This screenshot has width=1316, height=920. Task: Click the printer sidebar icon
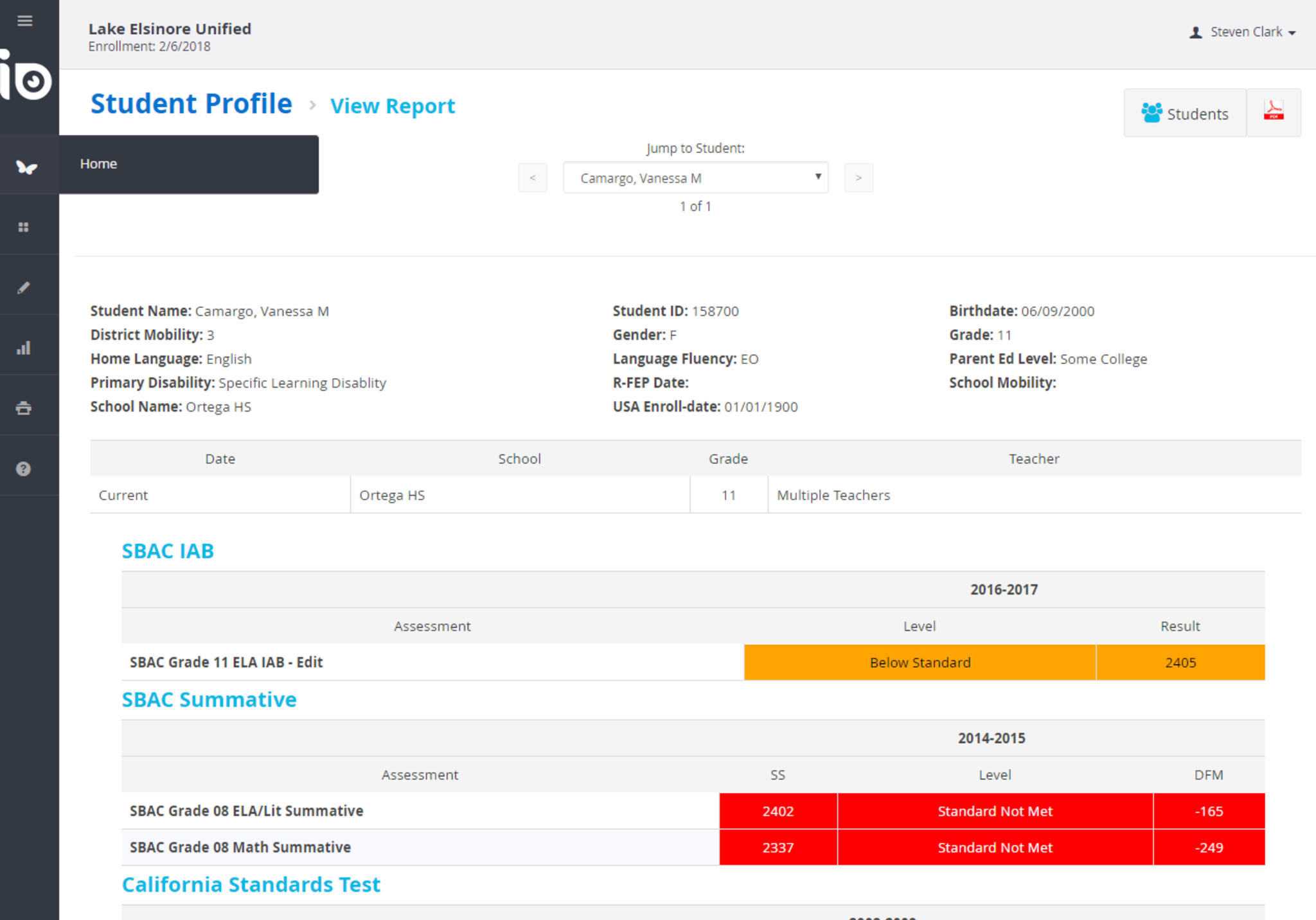coord(24,408)
